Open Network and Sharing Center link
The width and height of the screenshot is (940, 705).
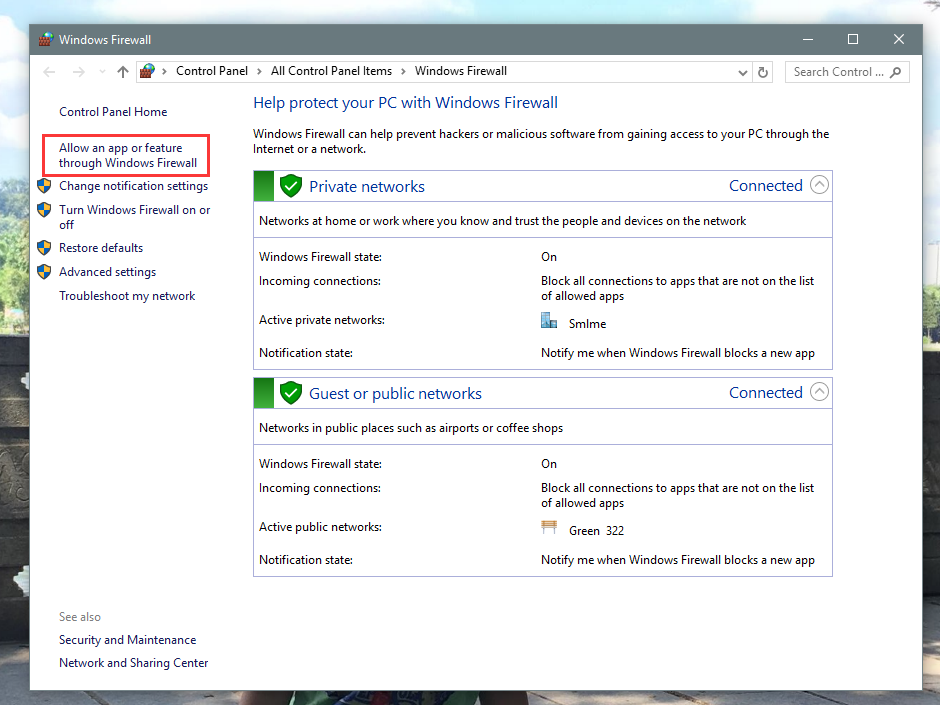(x=133, y=663)
